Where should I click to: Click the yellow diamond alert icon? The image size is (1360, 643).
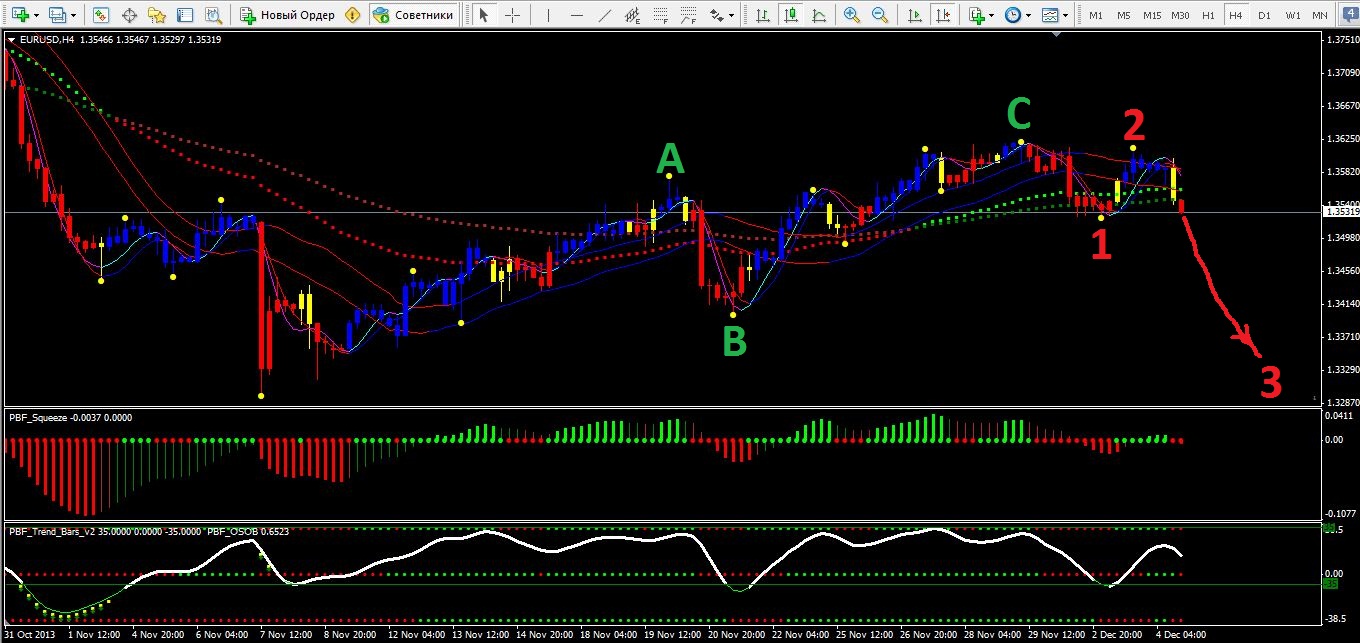(352, 15)
